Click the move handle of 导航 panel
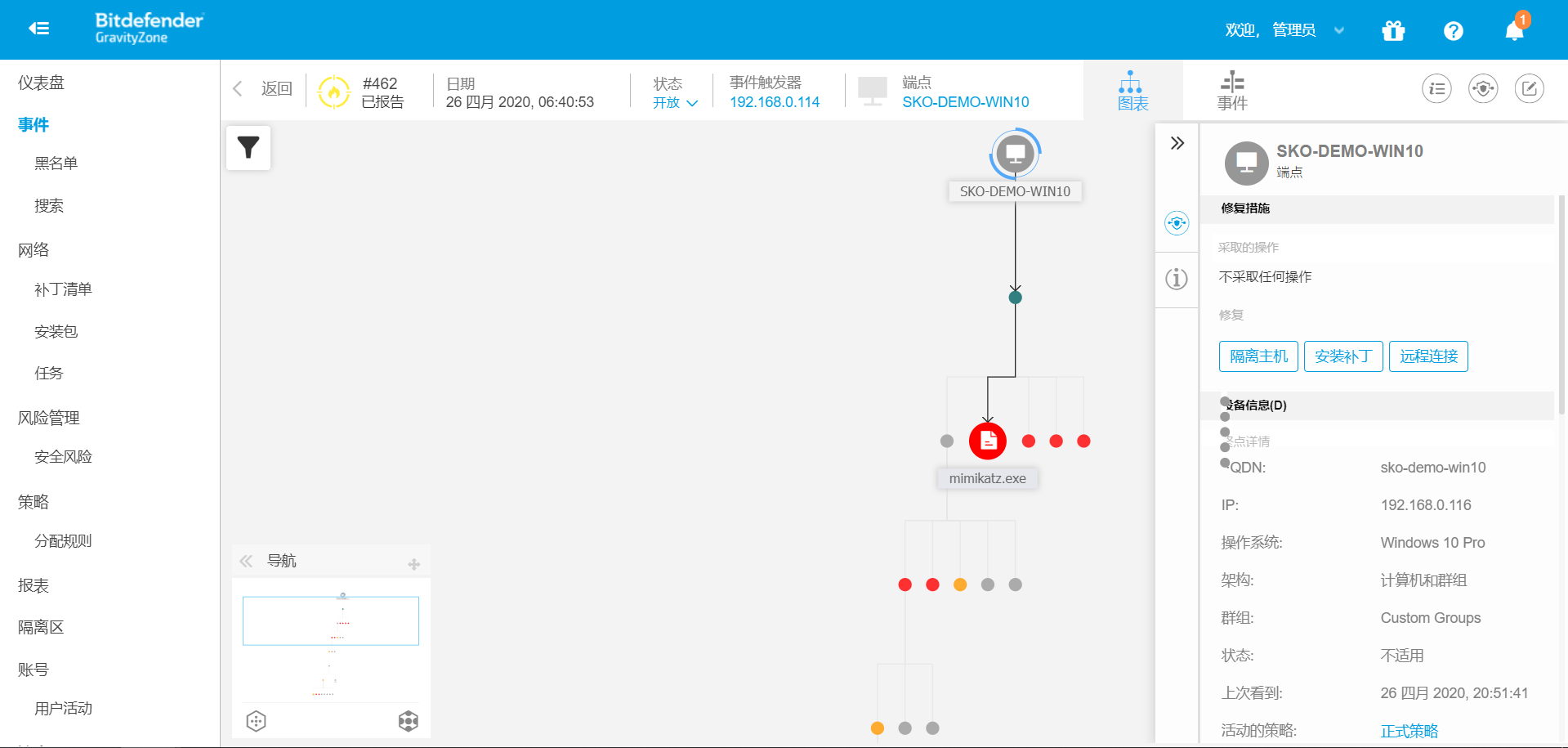Image resolution: width=1568 pixels, height=748 pixels. point(414,564)
